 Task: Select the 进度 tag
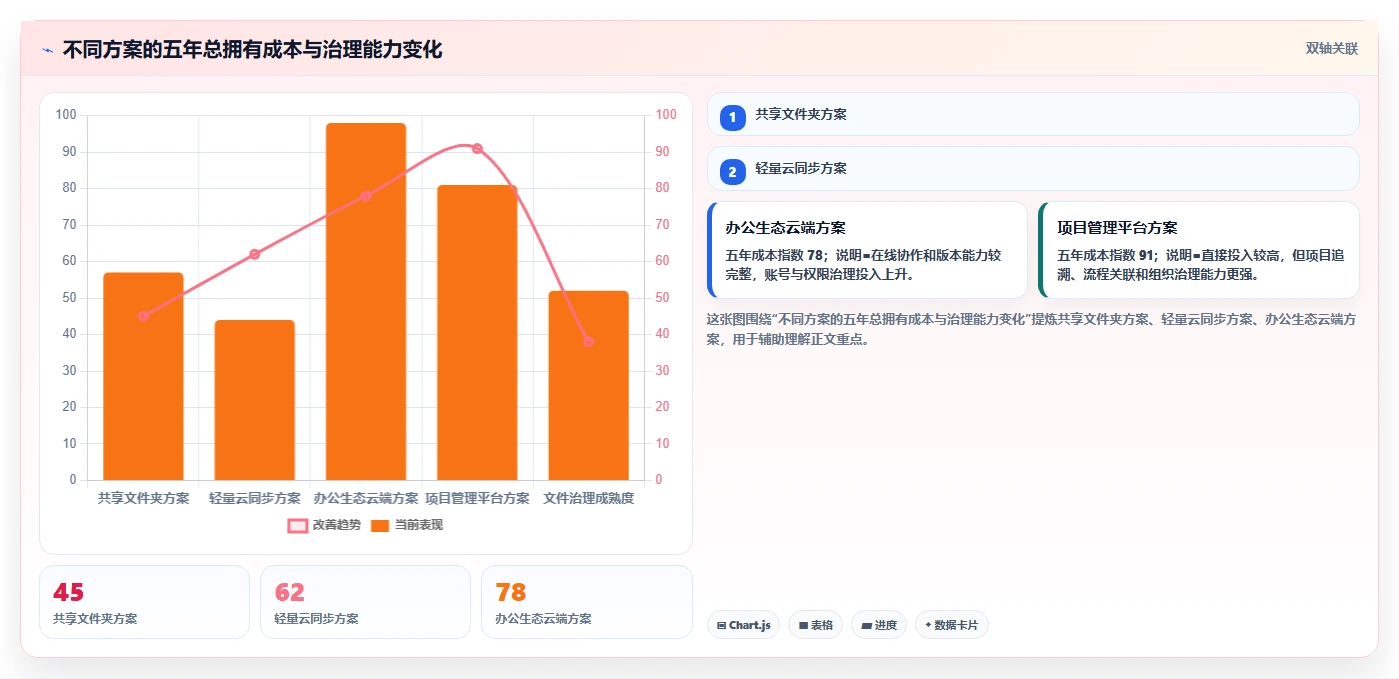[x=879, y=625]
